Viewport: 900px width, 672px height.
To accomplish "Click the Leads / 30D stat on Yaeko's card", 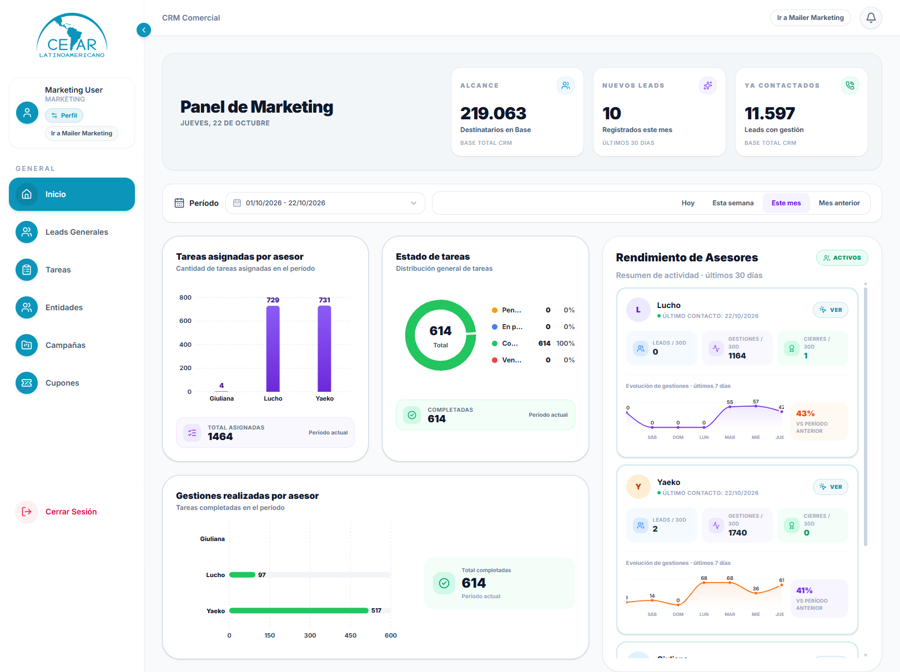I will 661,525.
